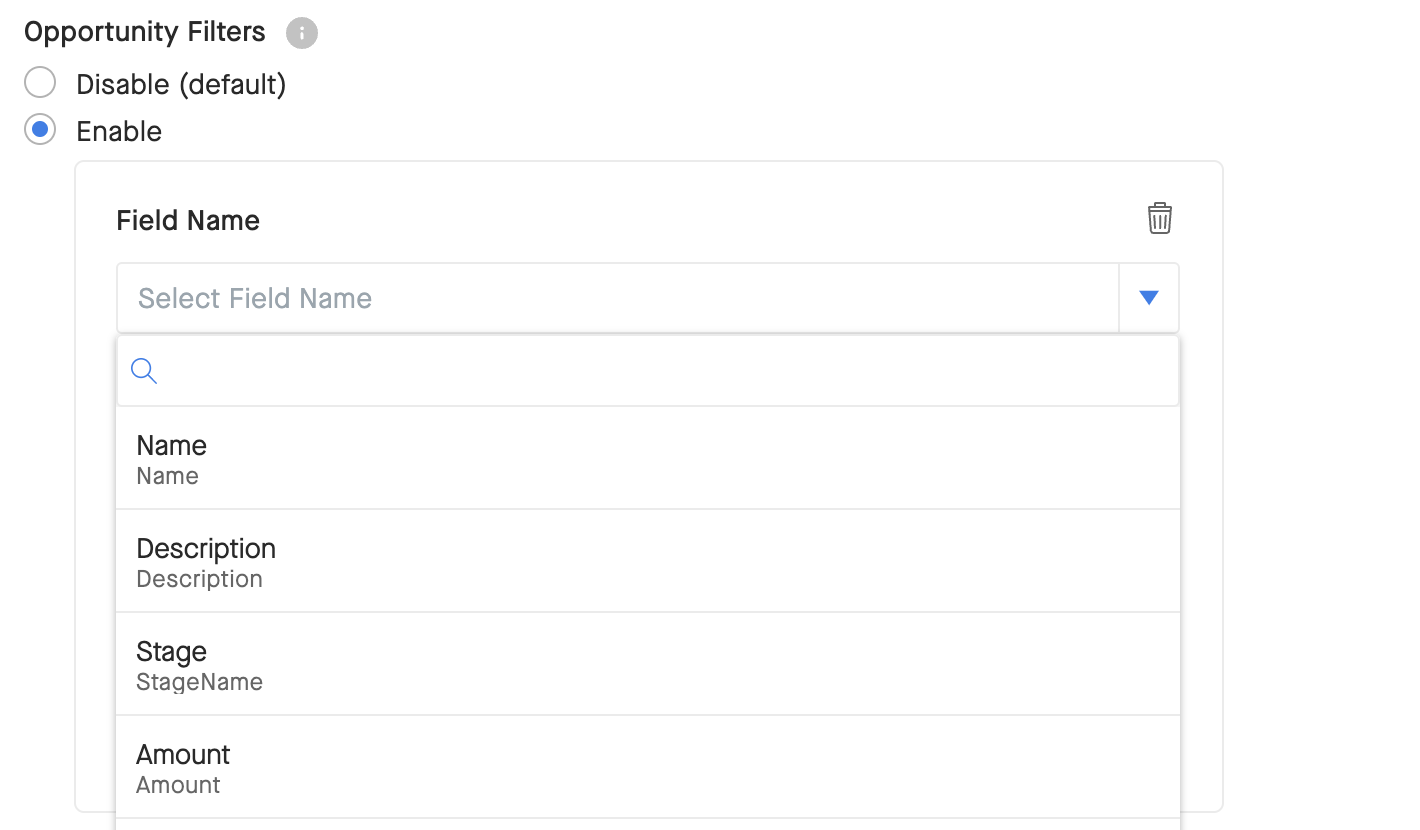Click the gray 'Amount' API name subtitle
Screen dimensions: 1420x830
[179, 785]
